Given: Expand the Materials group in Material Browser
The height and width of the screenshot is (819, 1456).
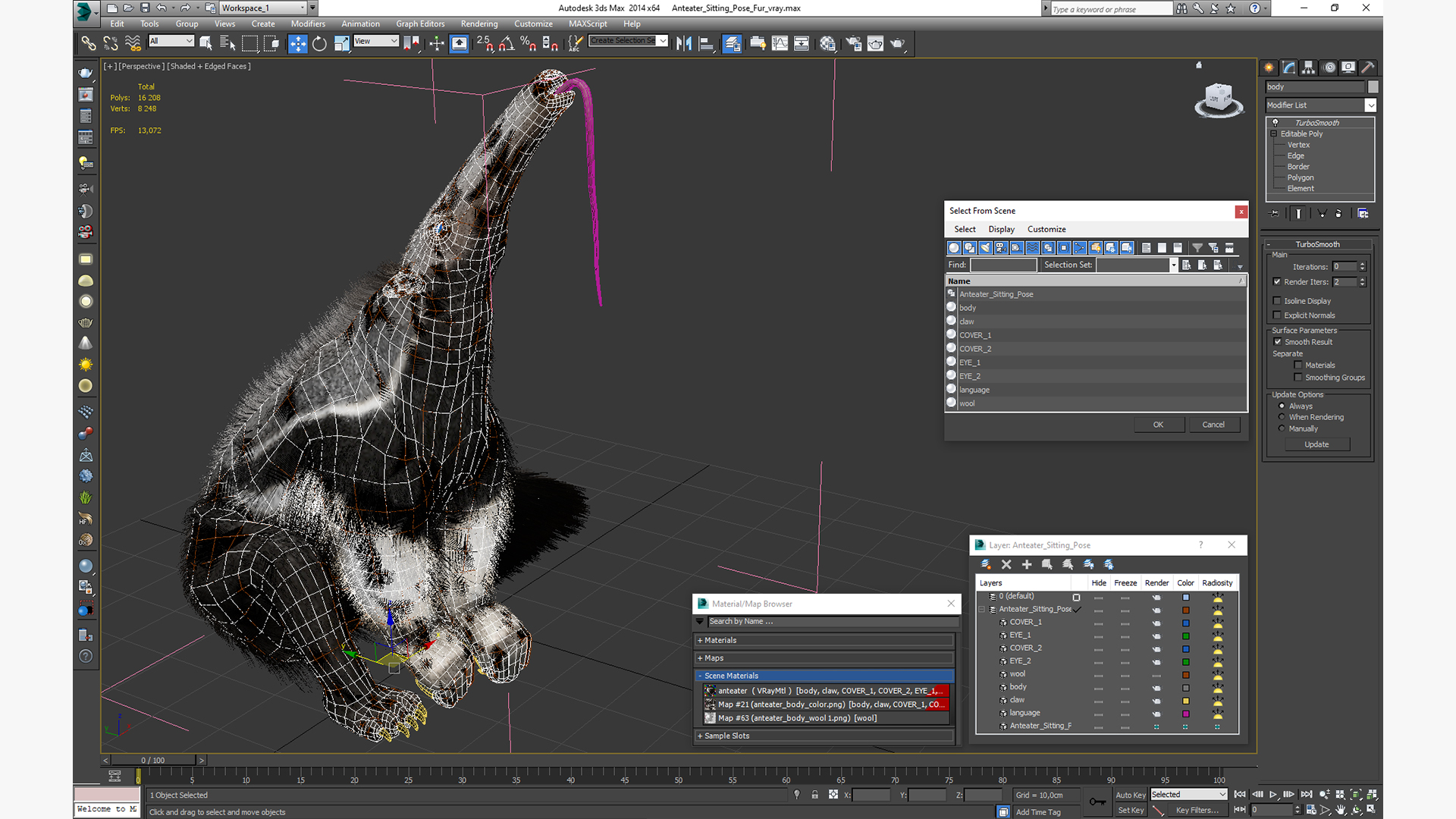Looking at the screenshot, I should pos(824,641).
